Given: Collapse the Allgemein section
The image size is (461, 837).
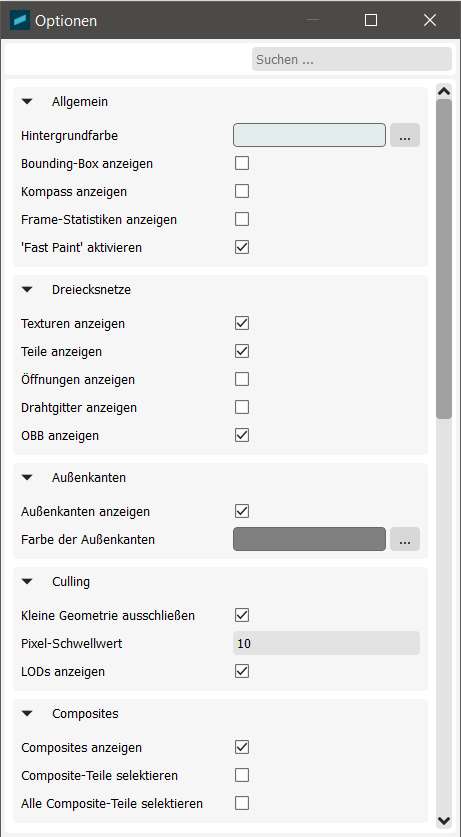Looking at the screenshot, I should (x=27, y=101).
